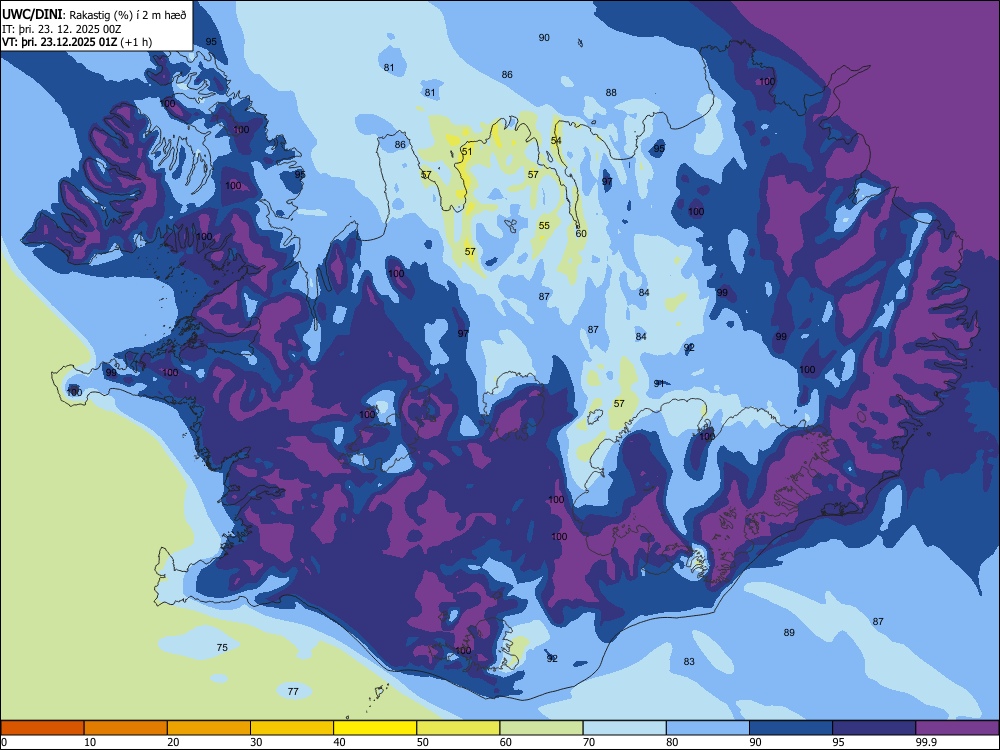
Task: Select the 51 humidity value in yellow area
Action: 467,152
